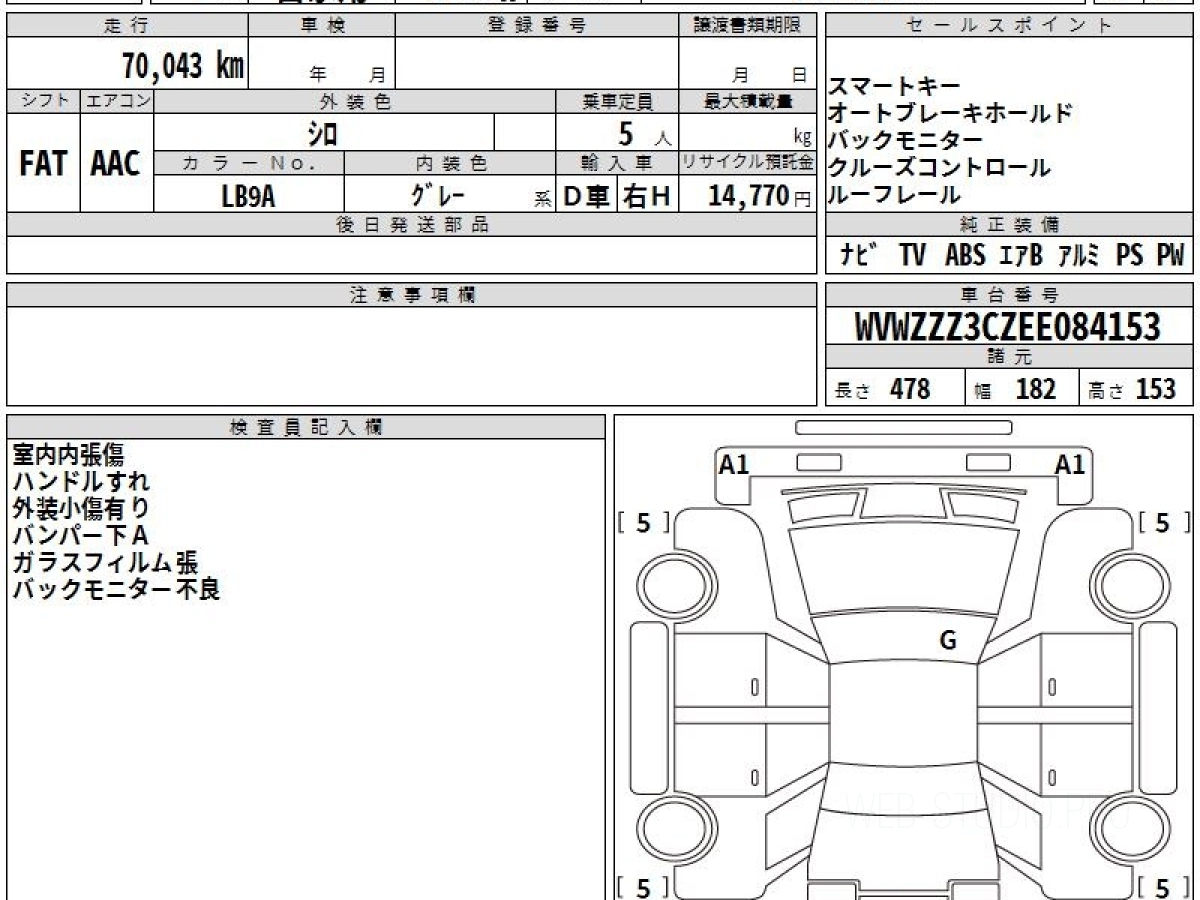Click the exterior color value シロ
The image size is (1200, 900).
click(322, 132)
